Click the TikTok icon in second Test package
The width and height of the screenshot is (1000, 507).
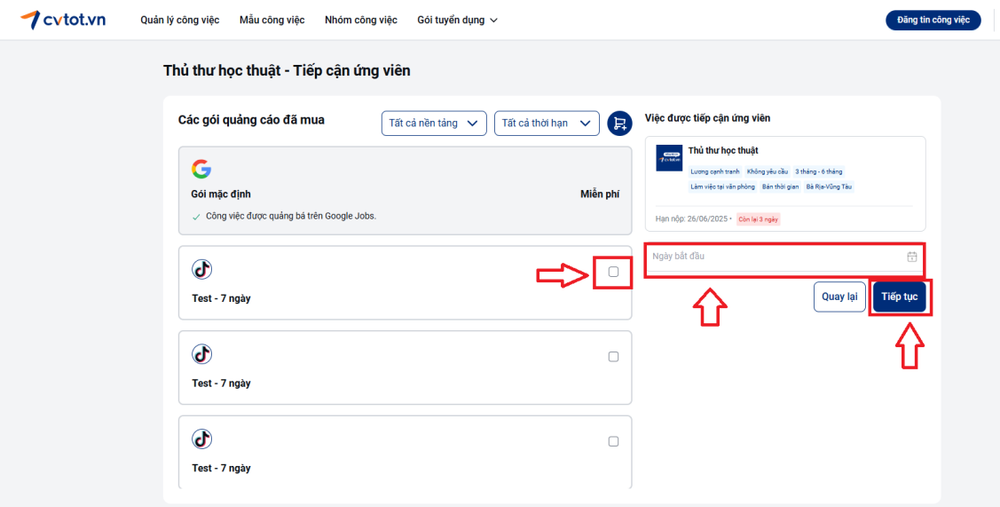point(202,354)
